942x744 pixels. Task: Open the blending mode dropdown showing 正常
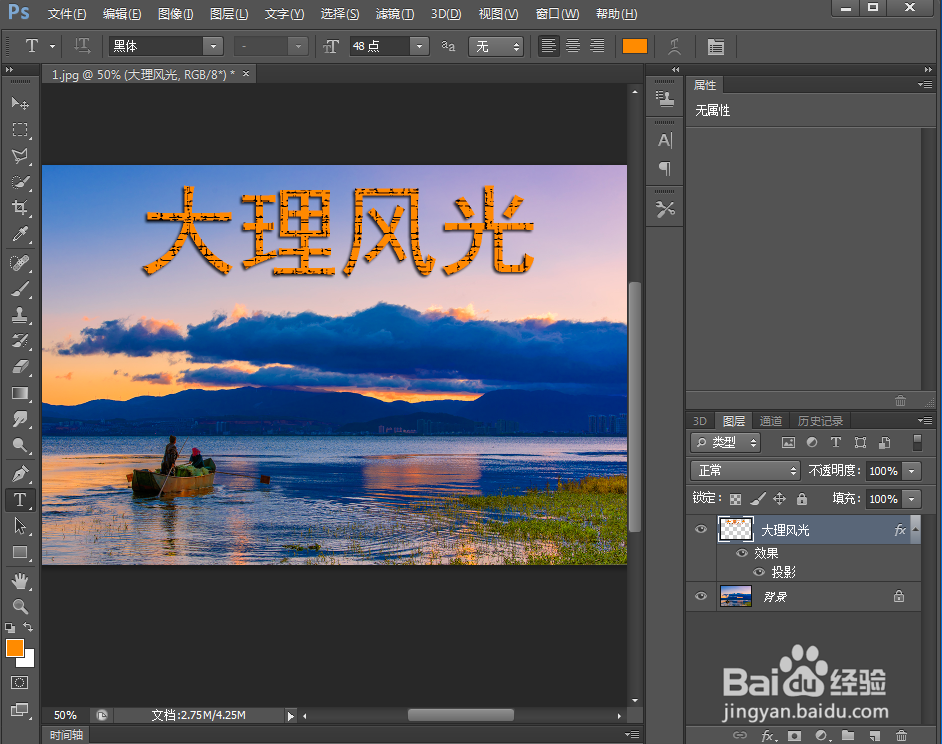(744, 470)
